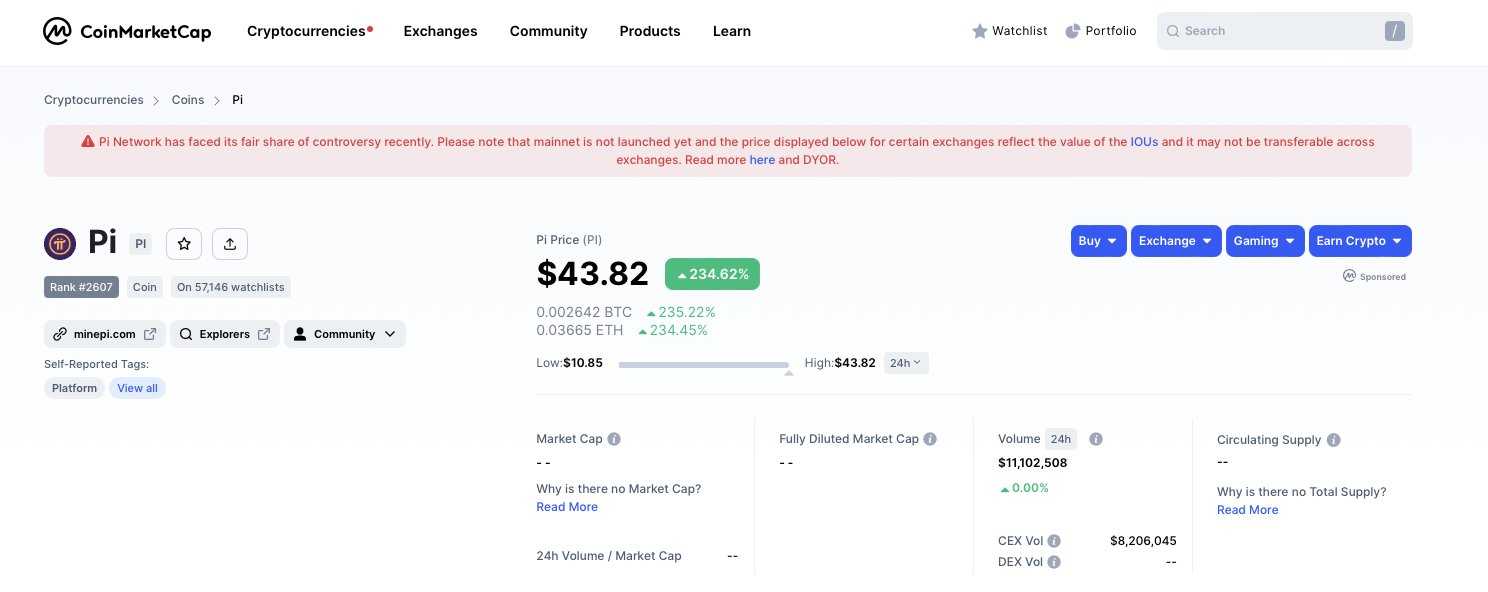Viewport: 1488px width, 592px height.
Task: Open the minepi.com website link
Action: 105,334
